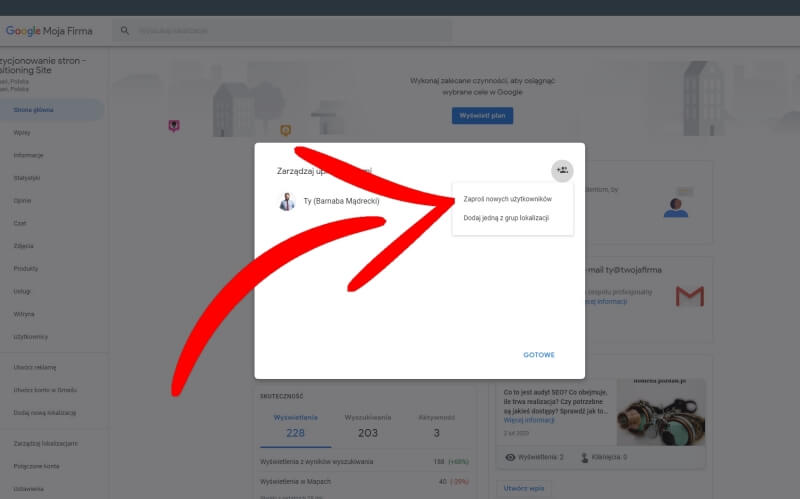Open 'Czat' in the sidebar
This screenshot has height=499, width=800.
(20, 223)
